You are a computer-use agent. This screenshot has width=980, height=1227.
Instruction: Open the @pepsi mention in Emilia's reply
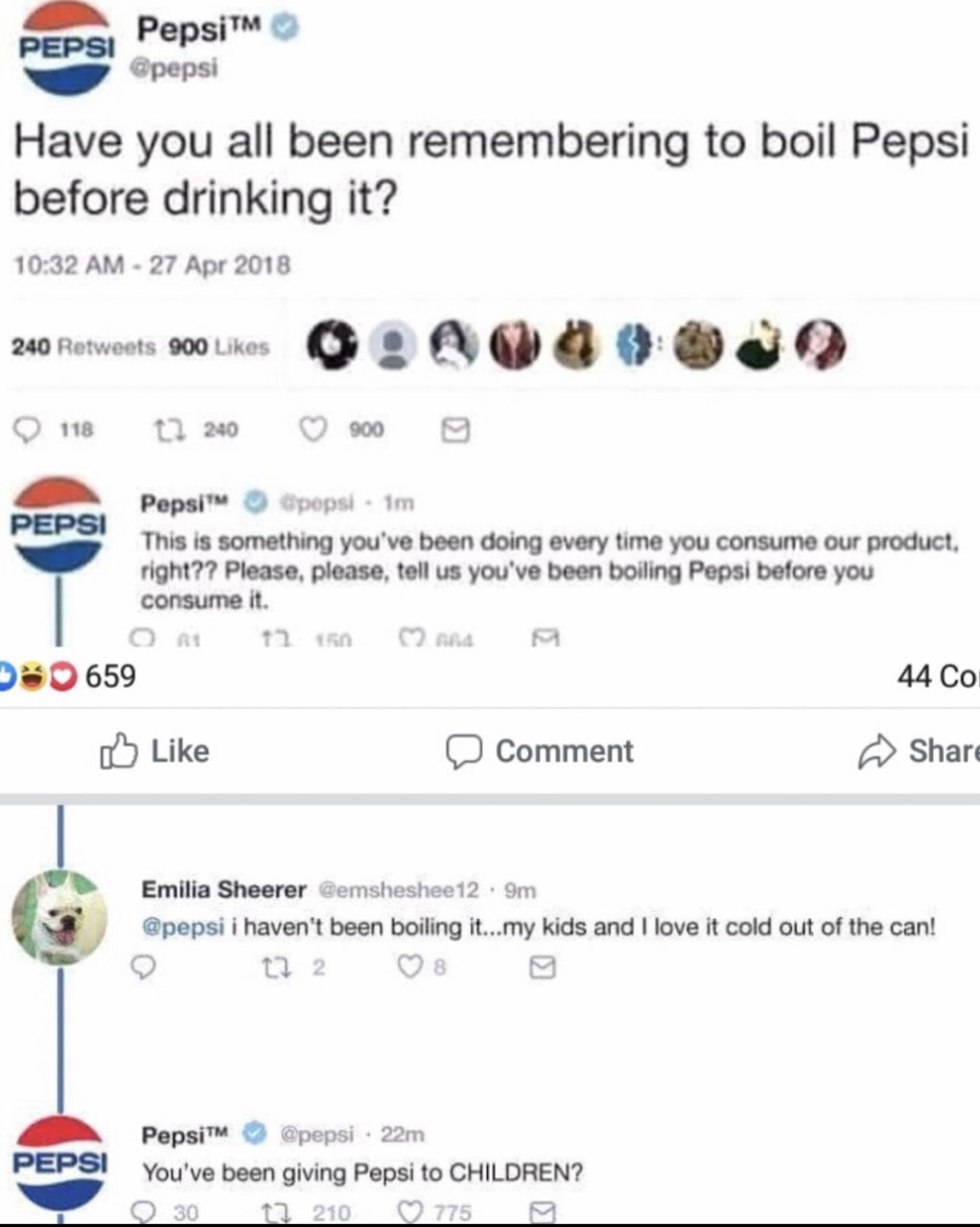pyautogui.click(x=182, y=928)
